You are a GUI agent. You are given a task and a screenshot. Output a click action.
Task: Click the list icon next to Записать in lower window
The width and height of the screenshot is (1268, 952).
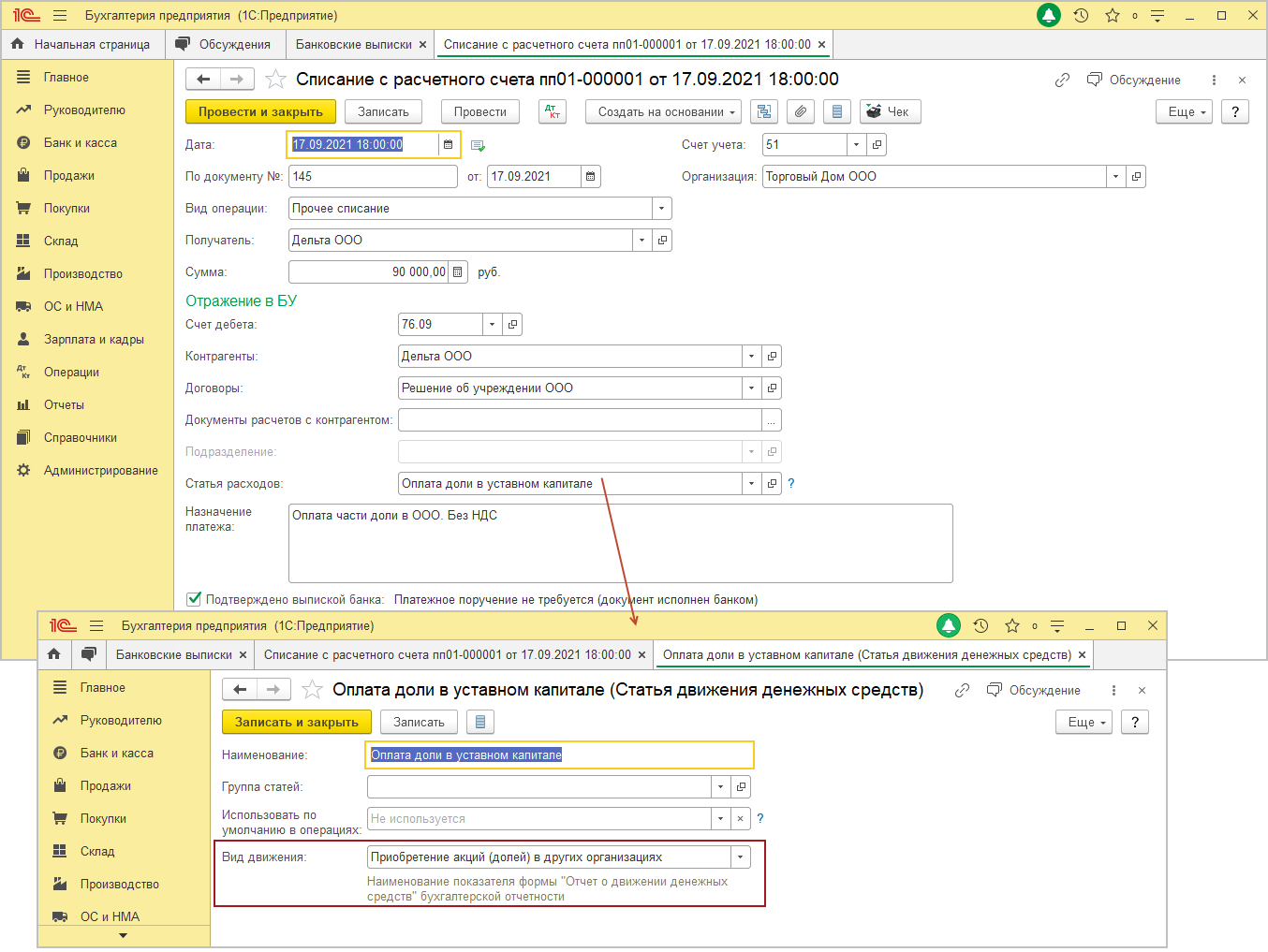480,722
